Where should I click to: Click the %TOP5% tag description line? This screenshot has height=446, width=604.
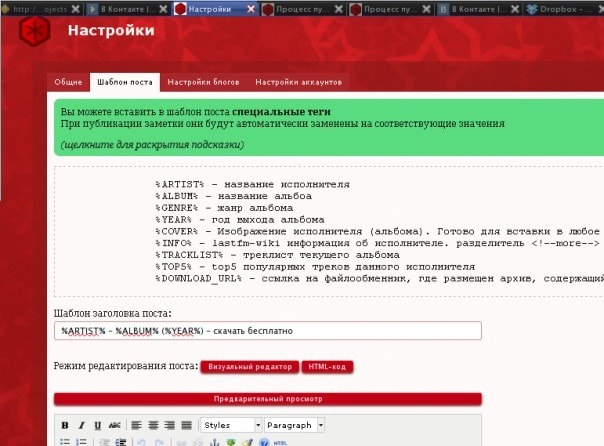coord(315,267)
